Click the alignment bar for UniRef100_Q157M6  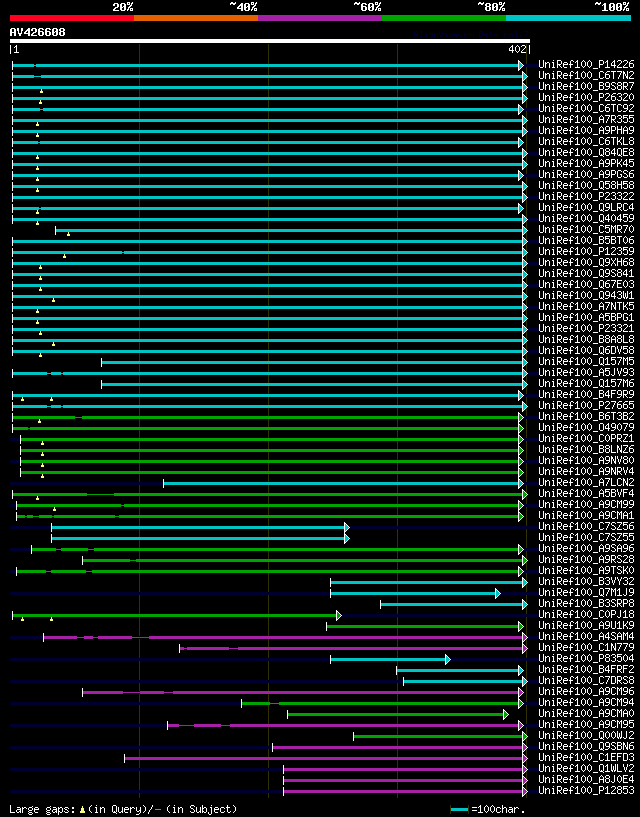pos(314,385)
